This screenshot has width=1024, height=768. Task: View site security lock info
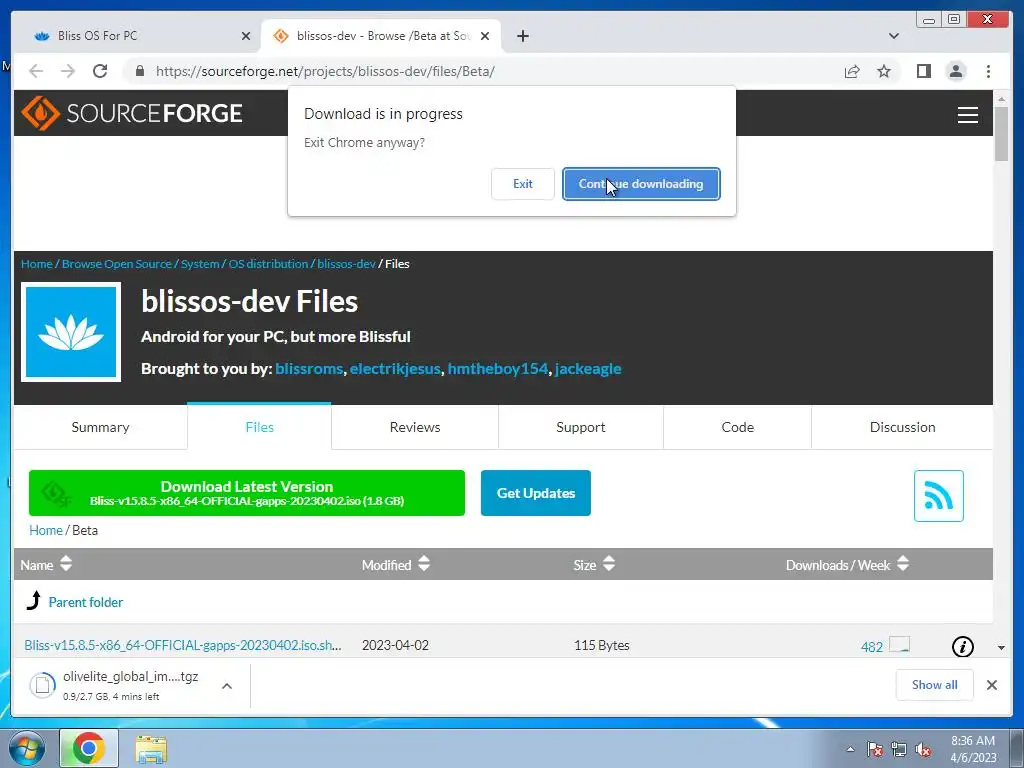click(x=140, y=71)
